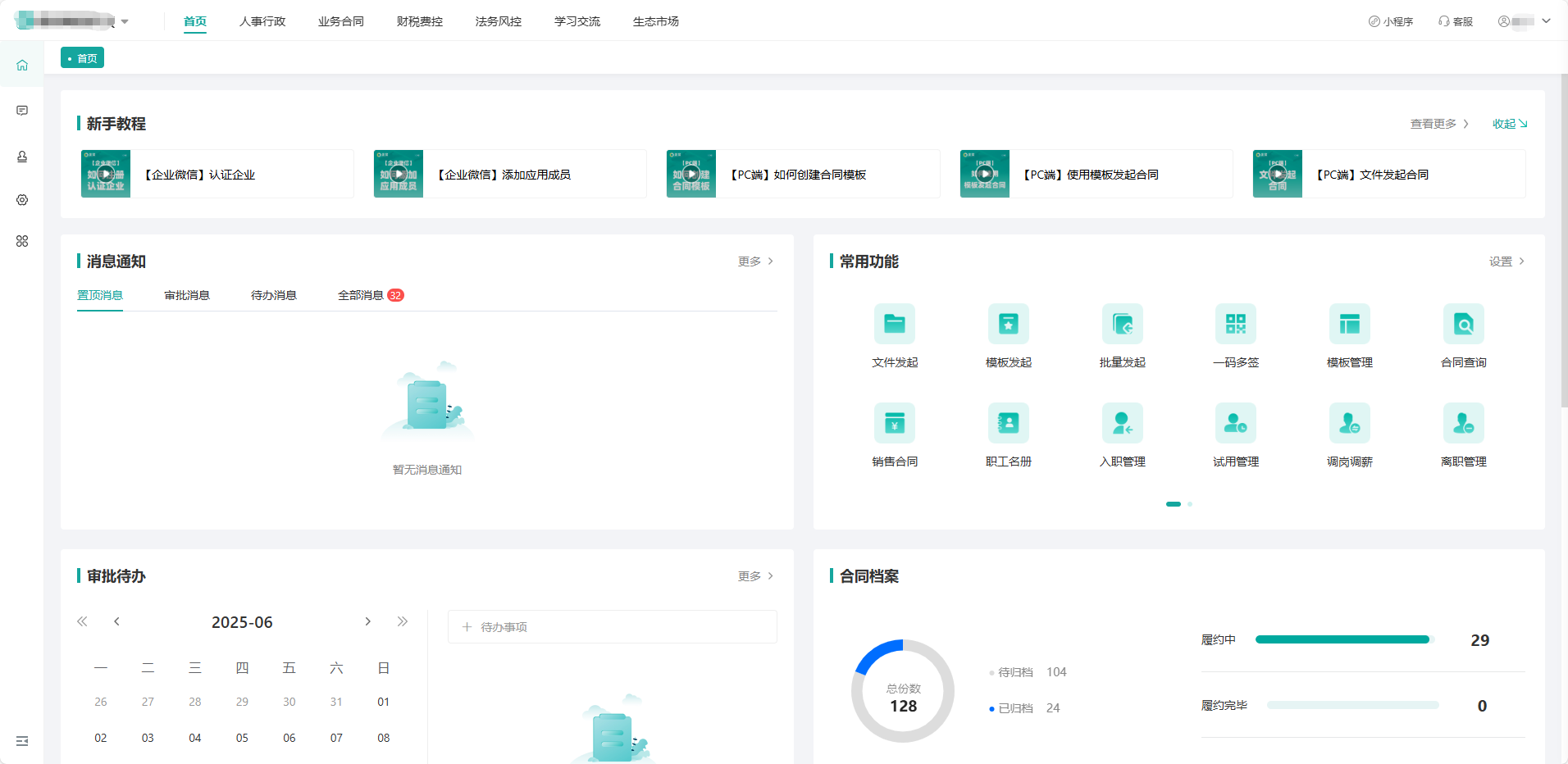Open the 文件发起 function icon
This screenshot has height=764, width=1568.
894,325
